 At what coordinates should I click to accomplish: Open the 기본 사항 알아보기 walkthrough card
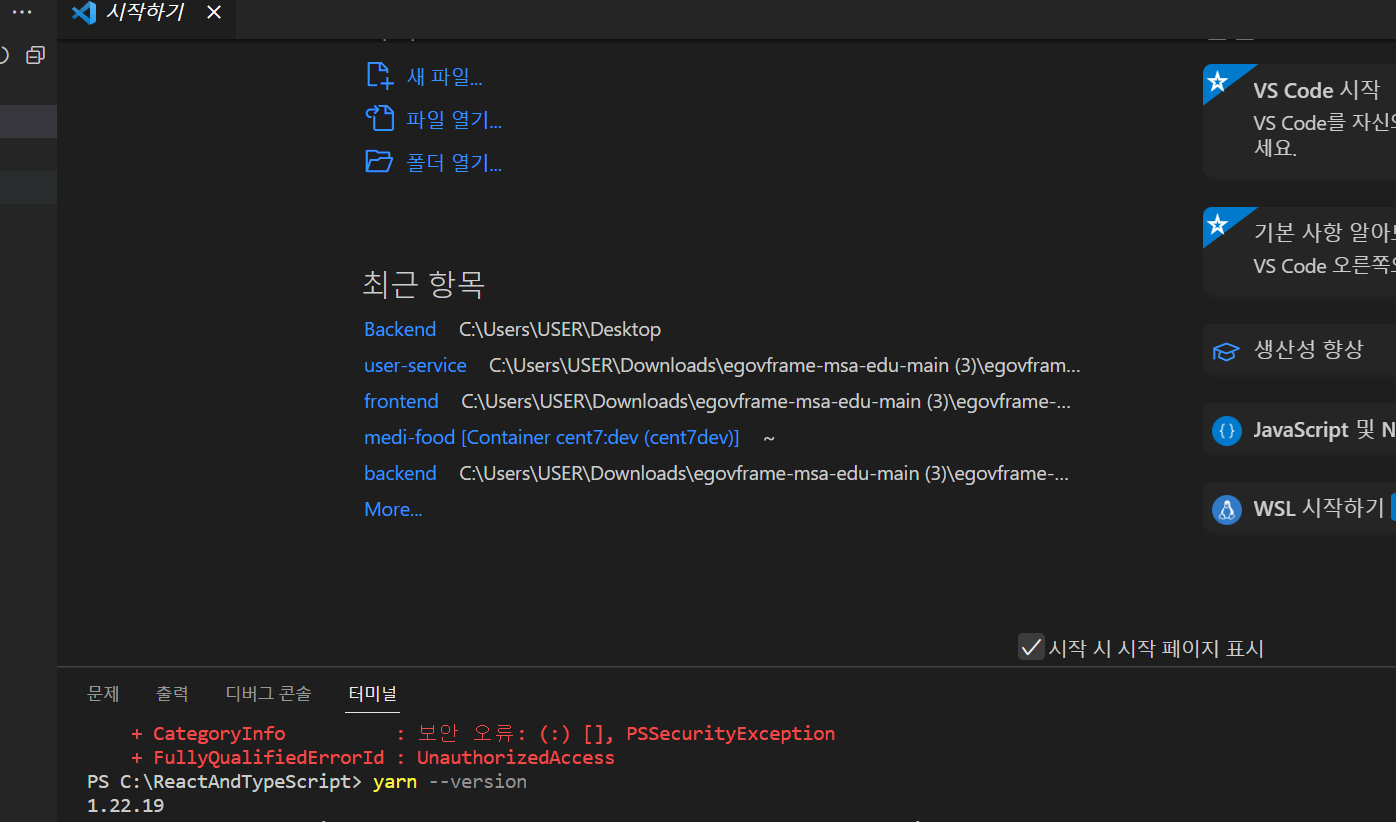1299,252
